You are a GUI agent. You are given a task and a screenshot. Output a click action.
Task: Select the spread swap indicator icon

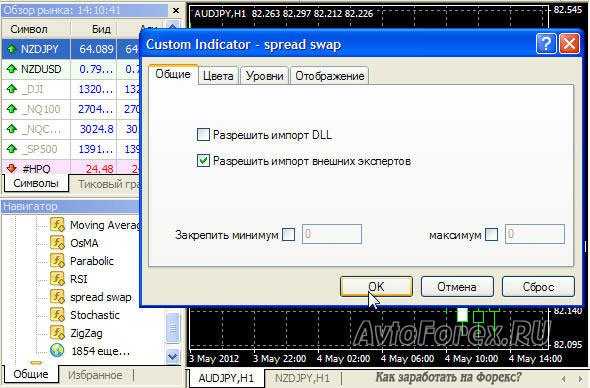(x=57, y=297)
